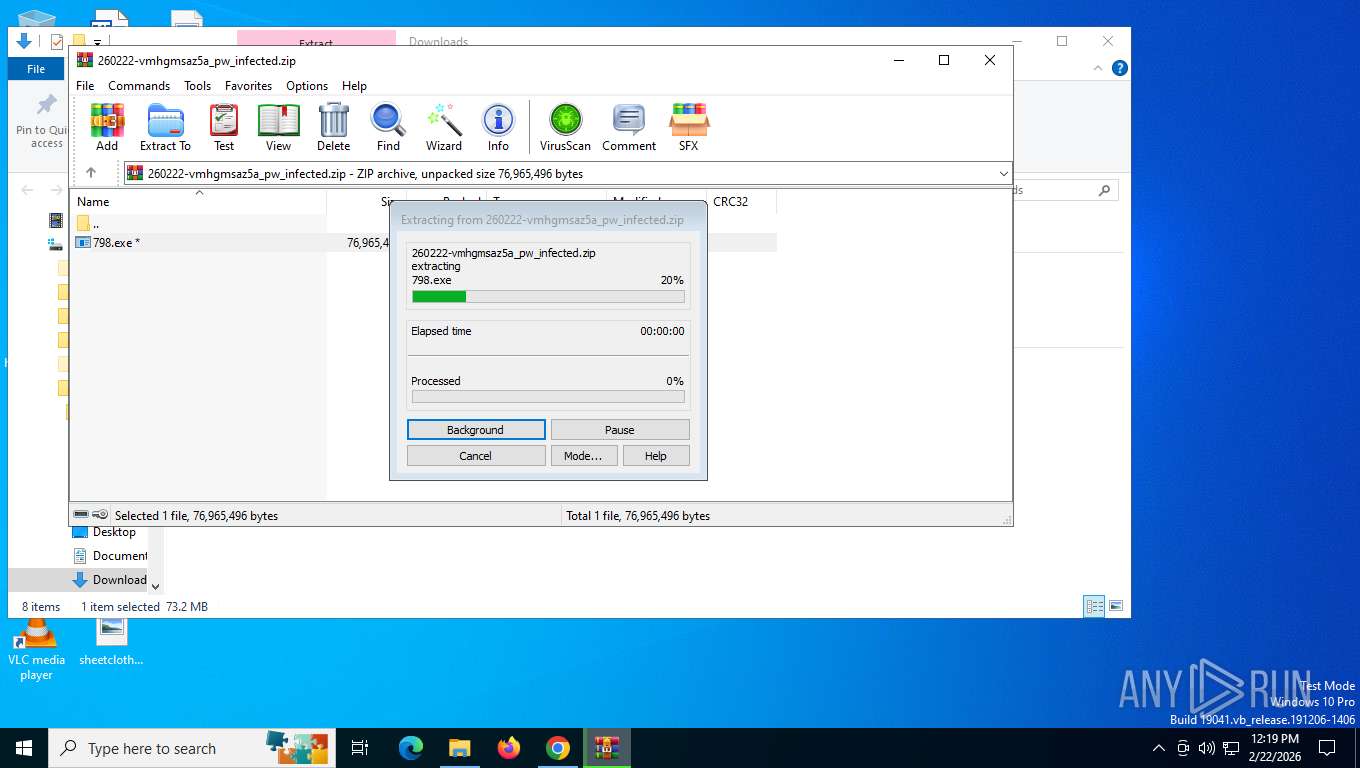The width and height of the screenshot is (1360, 768).
Task: Click the Mode... button
Action: pyautogui.click(x=583, y=456)
